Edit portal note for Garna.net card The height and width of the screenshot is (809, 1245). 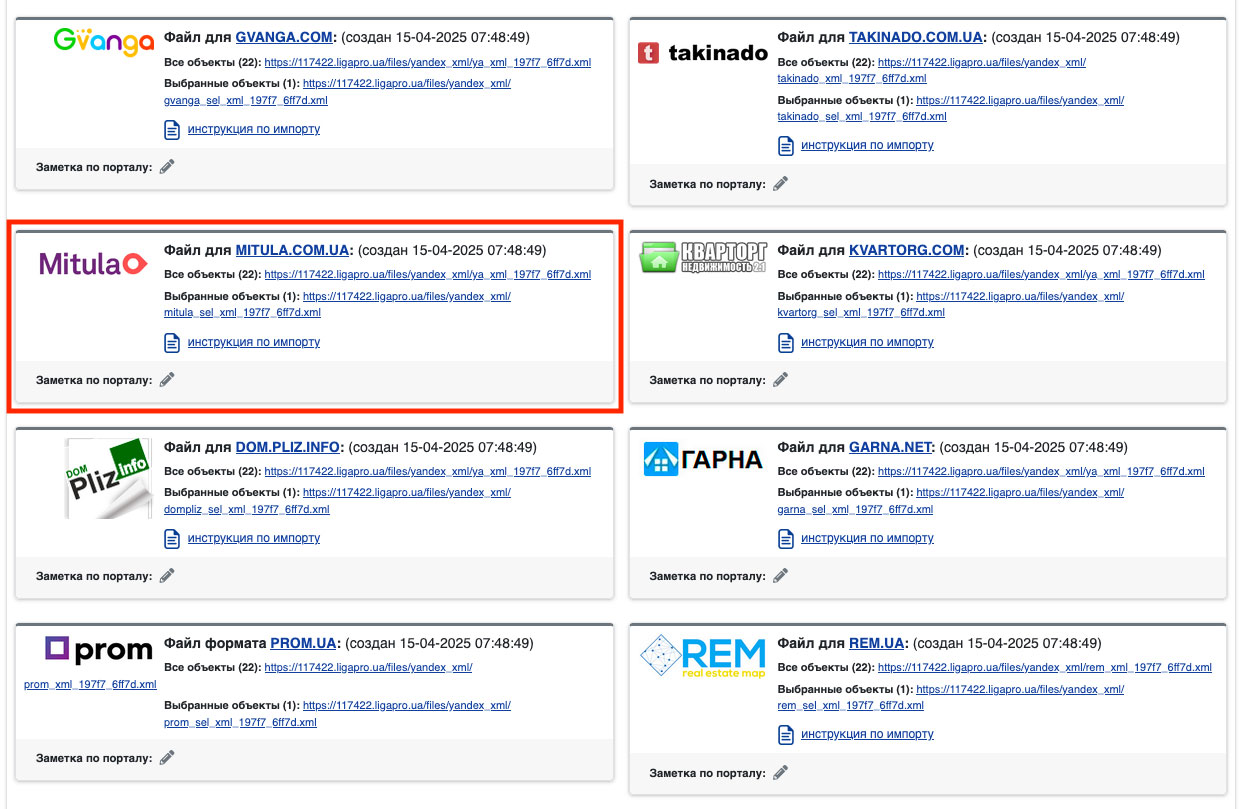click(x=780, y=576)
